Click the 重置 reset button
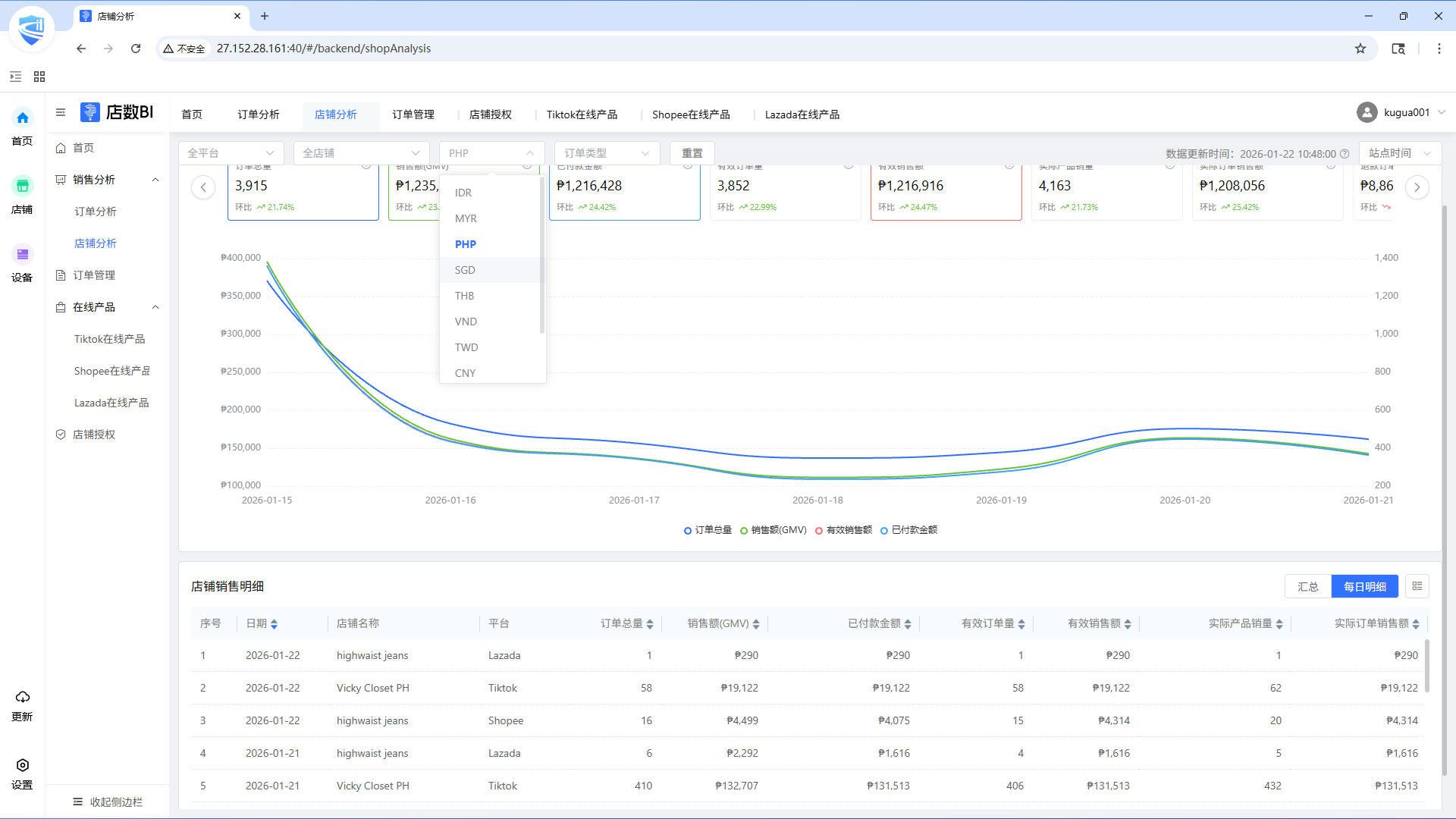The height and width of the screenshot is (819, 1456). tap(692, 153)
